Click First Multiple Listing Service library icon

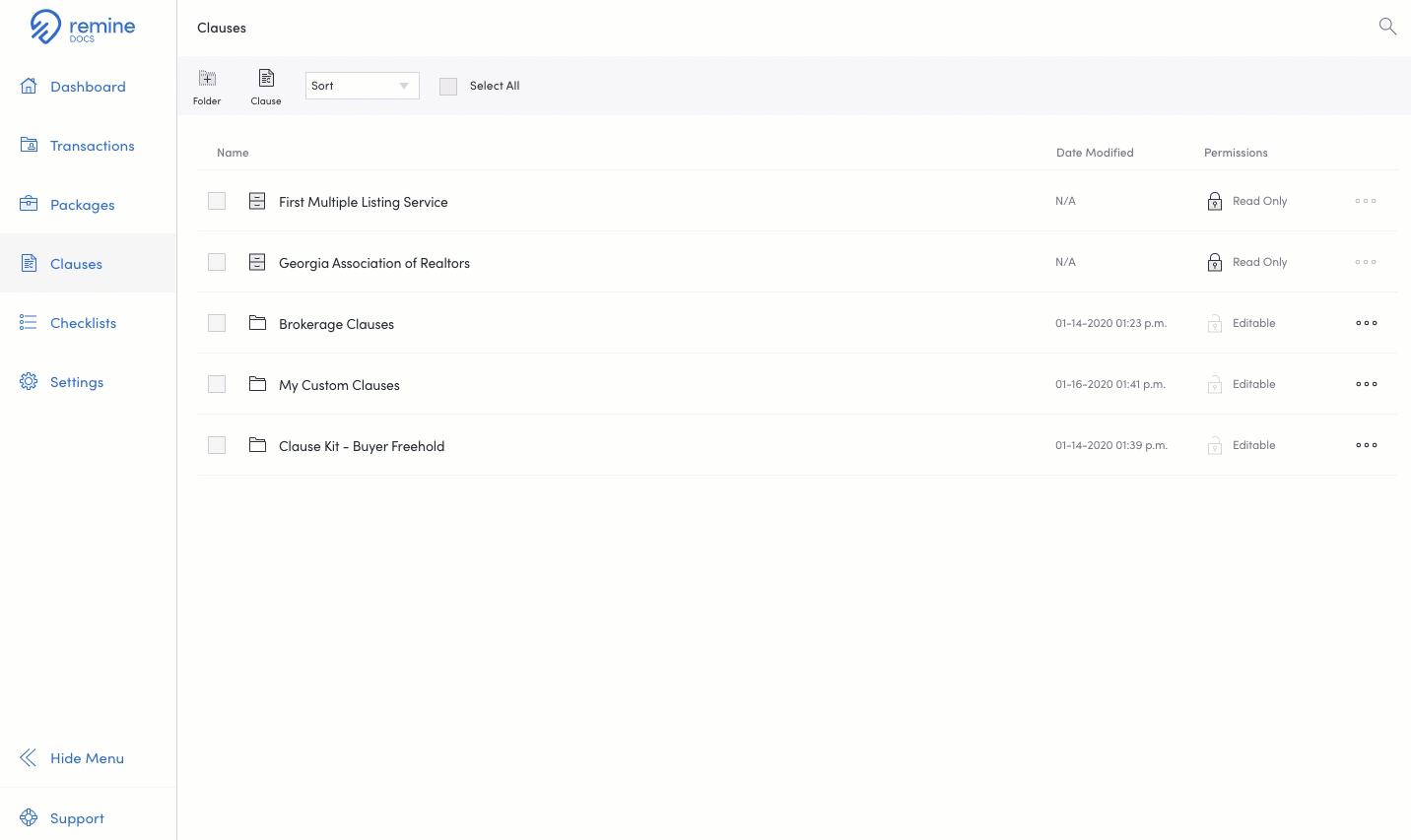(x=257, y=201)
